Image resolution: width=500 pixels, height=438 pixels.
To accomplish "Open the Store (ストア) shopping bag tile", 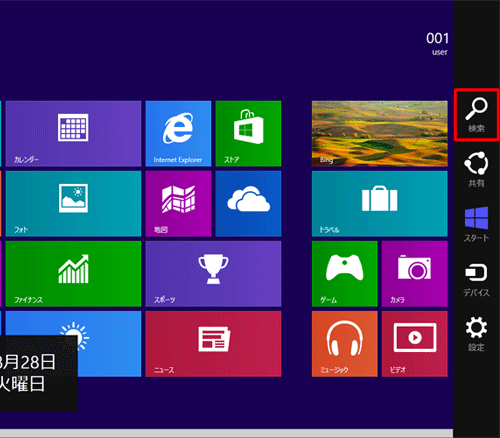I will click(x=248, y=133).
